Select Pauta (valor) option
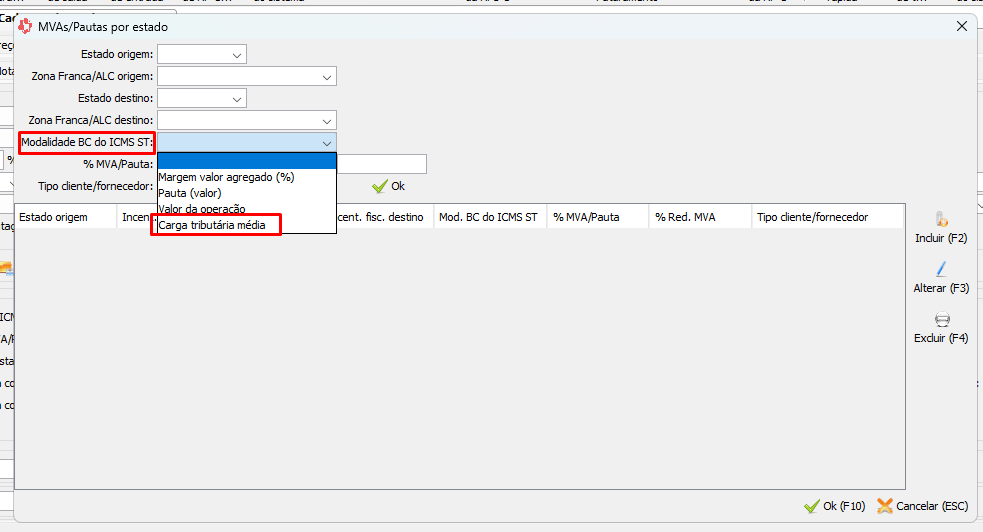The height and width of the screenshot is (532, 983). coord(247,193)
